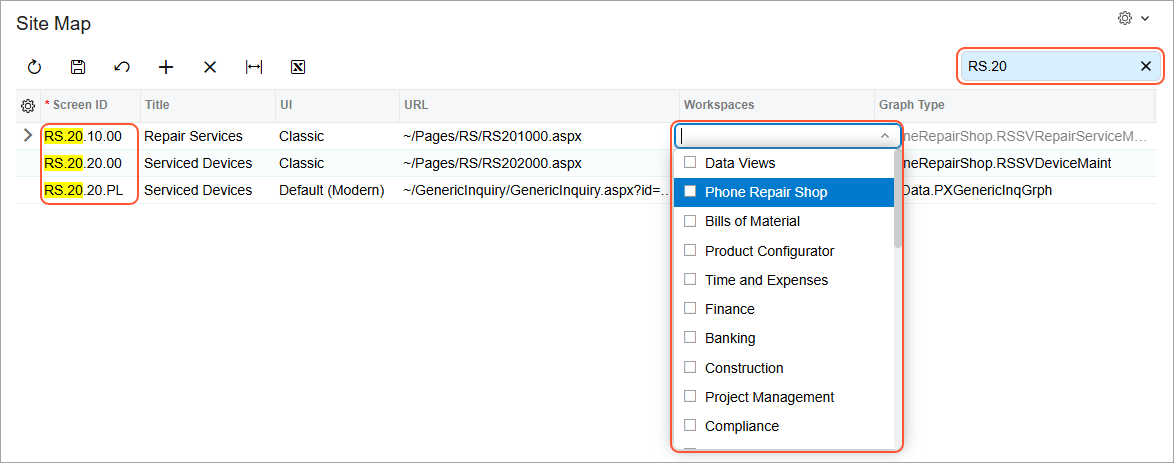1174x463 pixels.
Task: Collapse the Workspaces dropdown with its chevron
Action: pyautogui.click(x=885, y=136)
